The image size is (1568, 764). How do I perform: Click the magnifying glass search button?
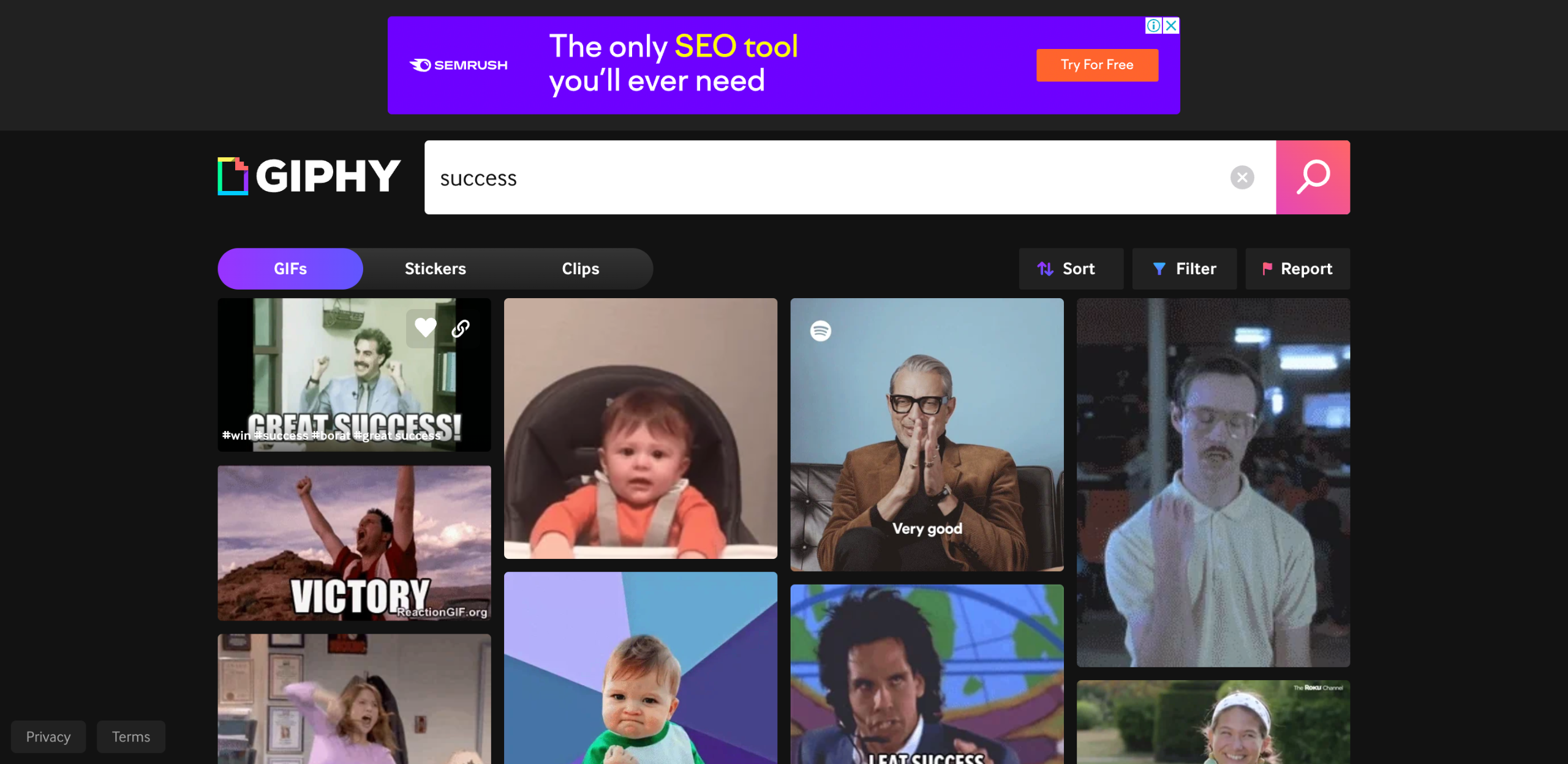1313,178
